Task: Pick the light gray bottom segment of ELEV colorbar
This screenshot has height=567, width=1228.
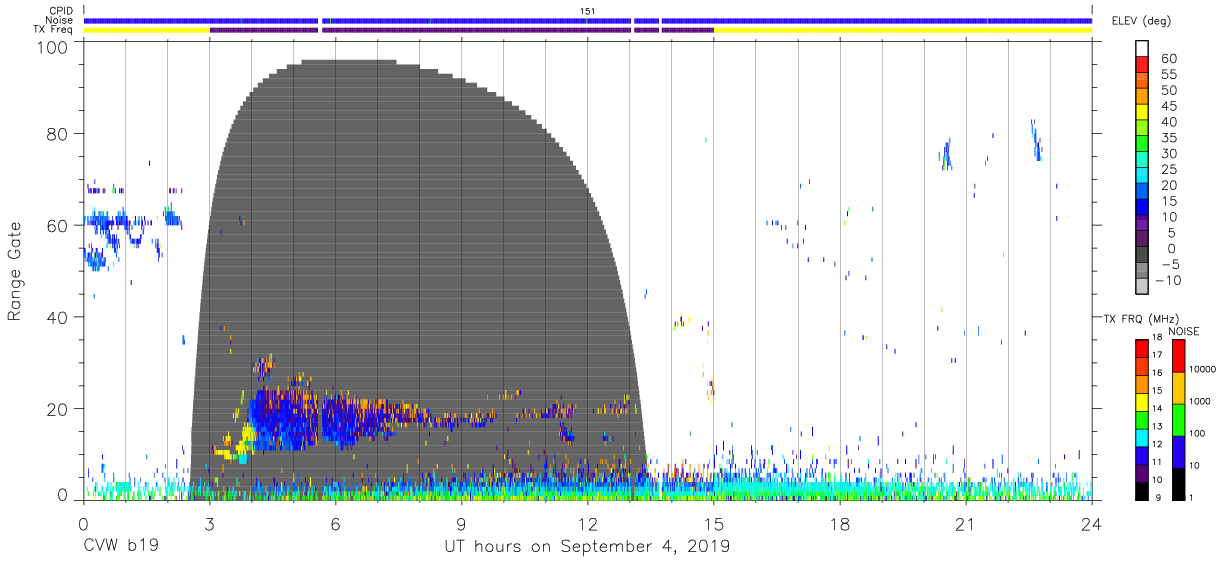Action: pyautogui.click(x=1142, y=287)
